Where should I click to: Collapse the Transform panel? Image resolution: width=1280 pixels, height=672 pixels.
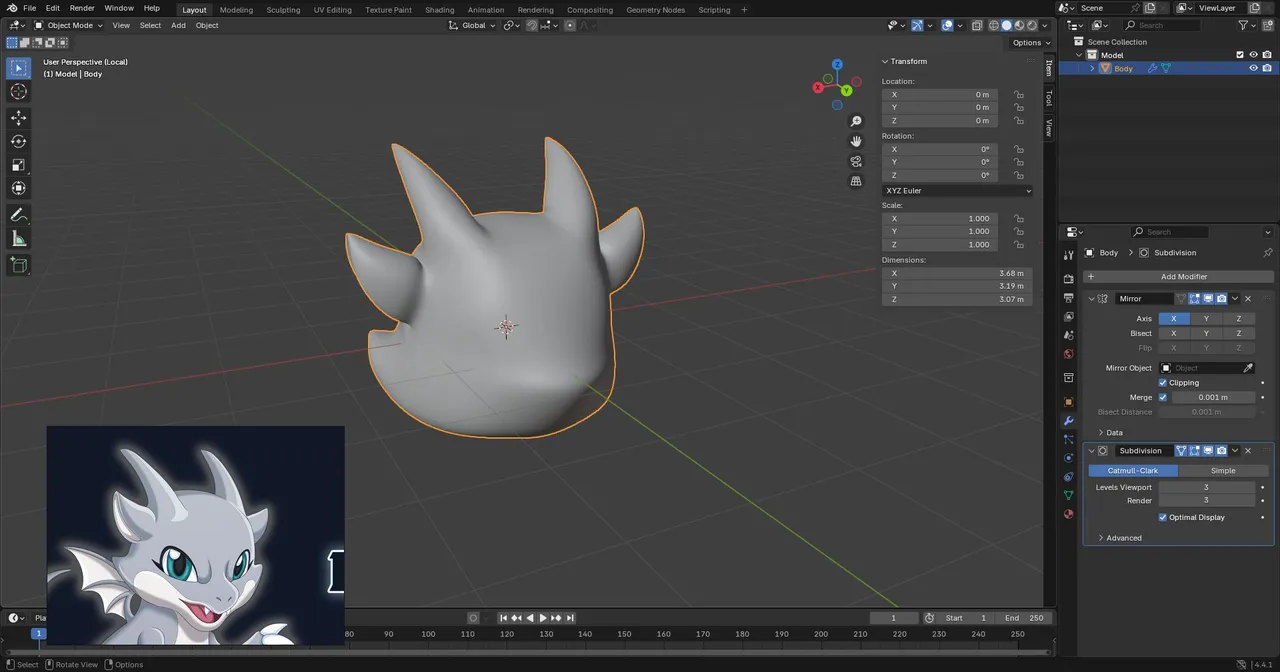coord(886,62)
